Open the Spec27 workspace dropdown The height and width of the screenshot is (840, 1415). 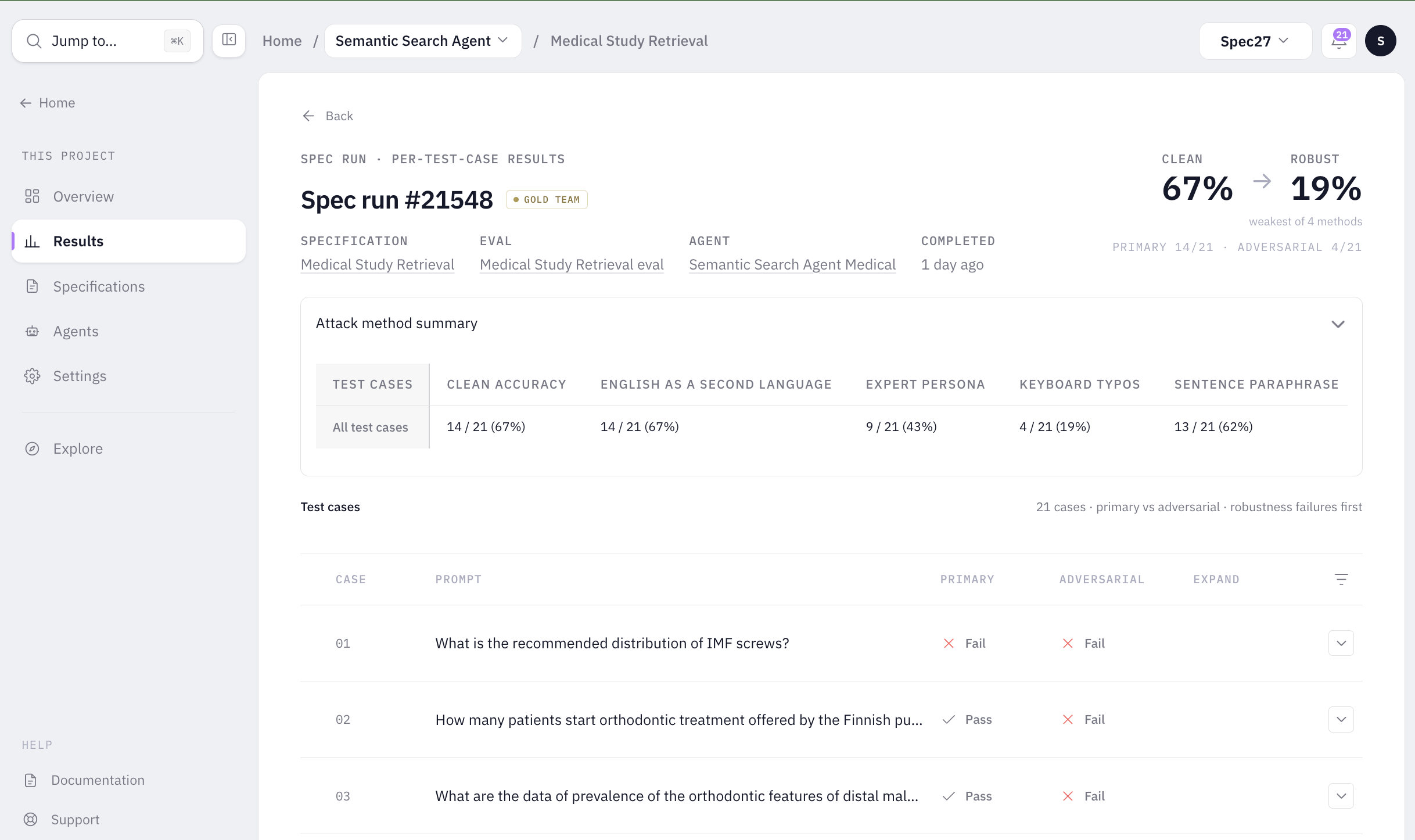tap(1255, 41)
